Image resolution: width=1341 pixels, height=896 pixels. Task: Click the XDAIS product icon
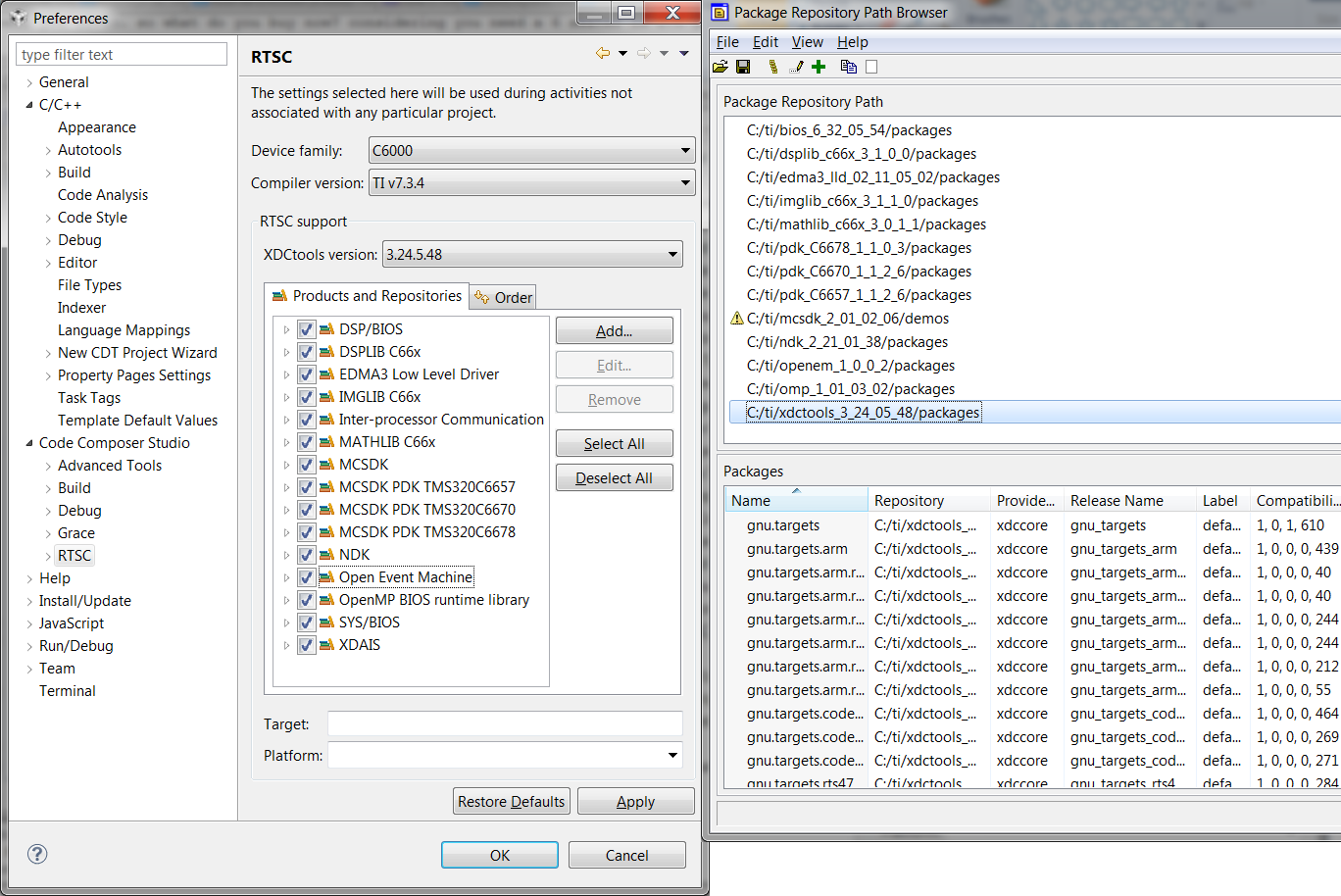pyautogui.click(x=327, y=645)
